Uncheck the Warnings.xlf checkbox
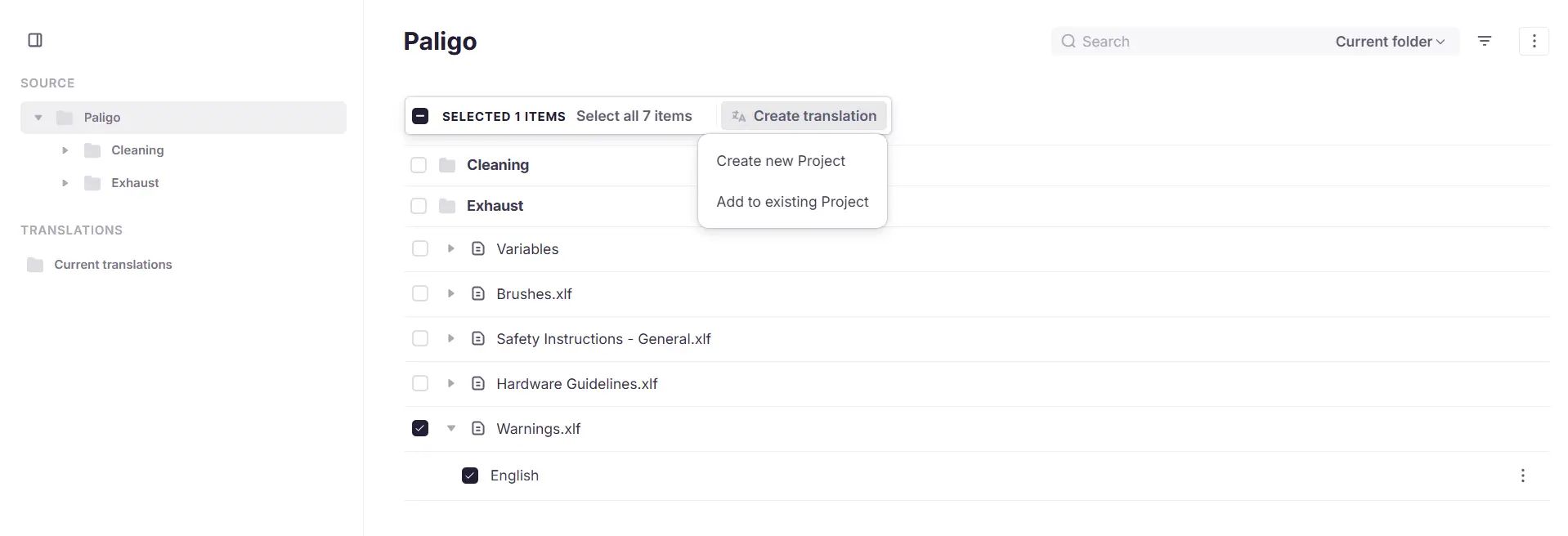The image size is (1568, 536). (x=420, y=428)
